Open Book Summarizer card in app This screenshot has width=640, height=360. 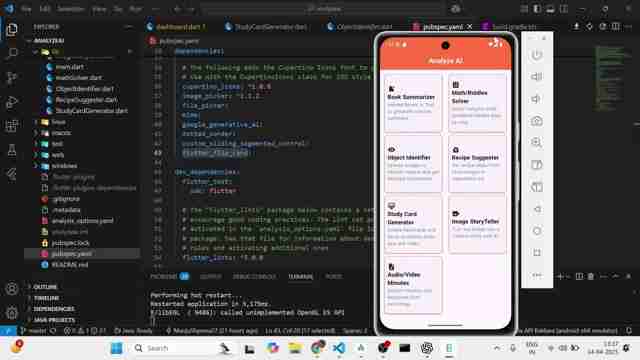click(x=413, y=102)
